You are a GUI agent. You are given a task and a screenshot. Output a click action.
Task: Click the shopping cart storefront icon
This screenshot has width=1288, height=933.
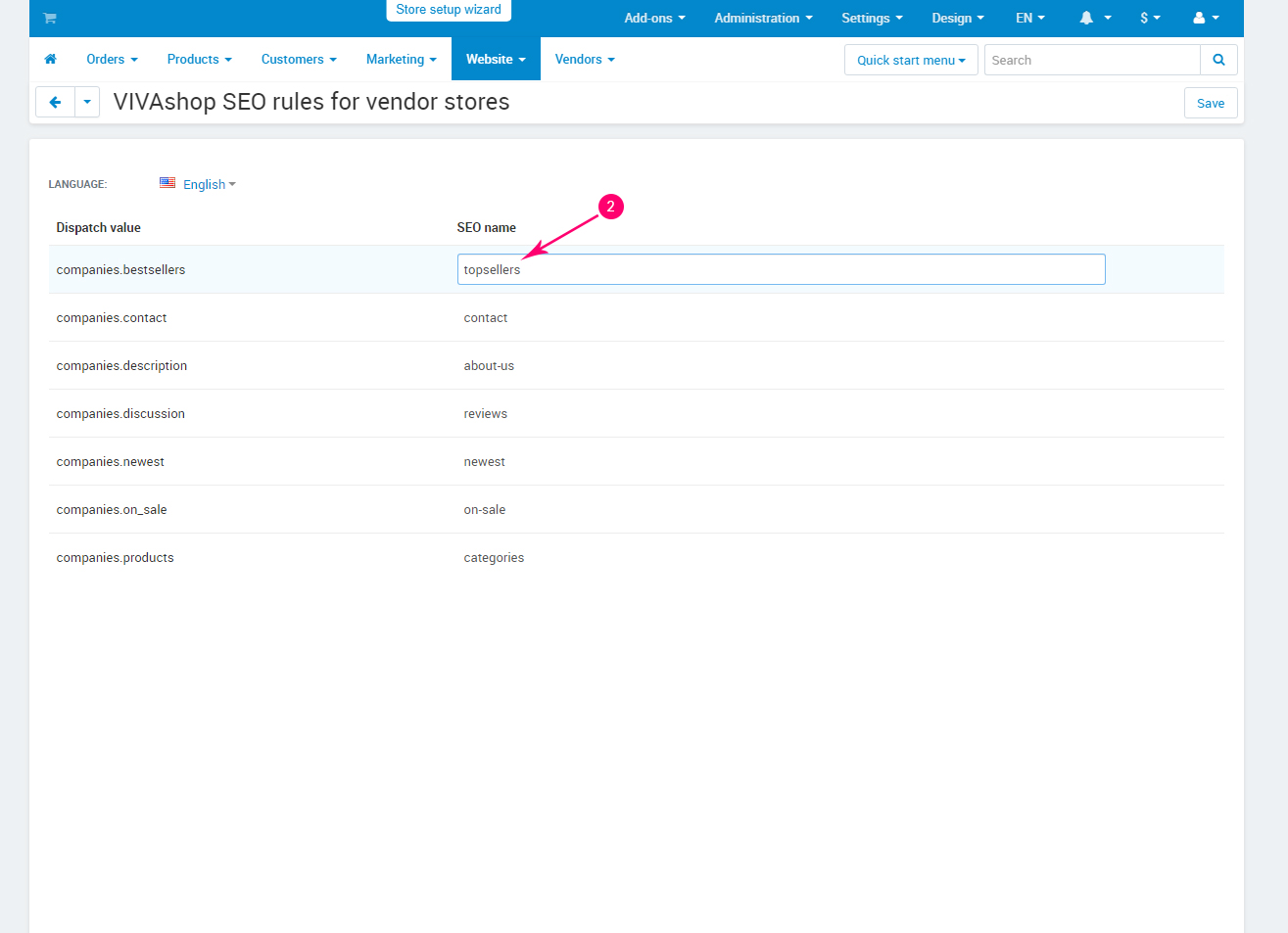(50, 19)
